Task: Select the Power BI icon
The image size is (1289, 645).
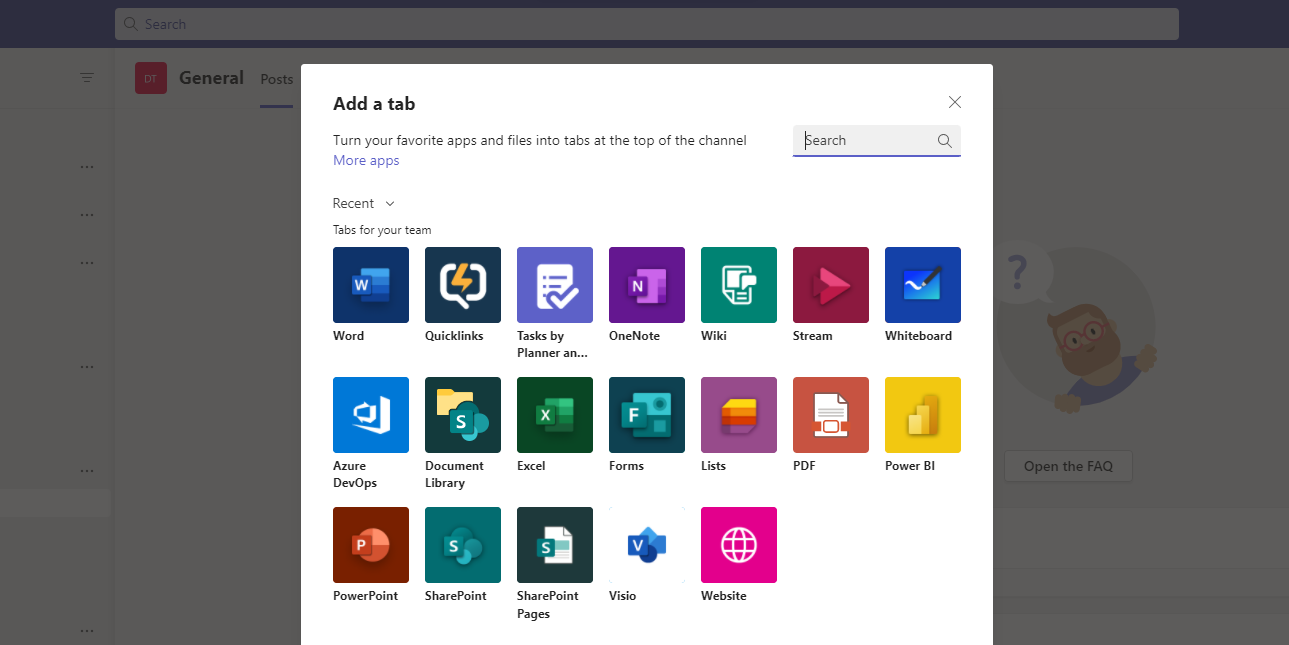Action: [923, 415]
